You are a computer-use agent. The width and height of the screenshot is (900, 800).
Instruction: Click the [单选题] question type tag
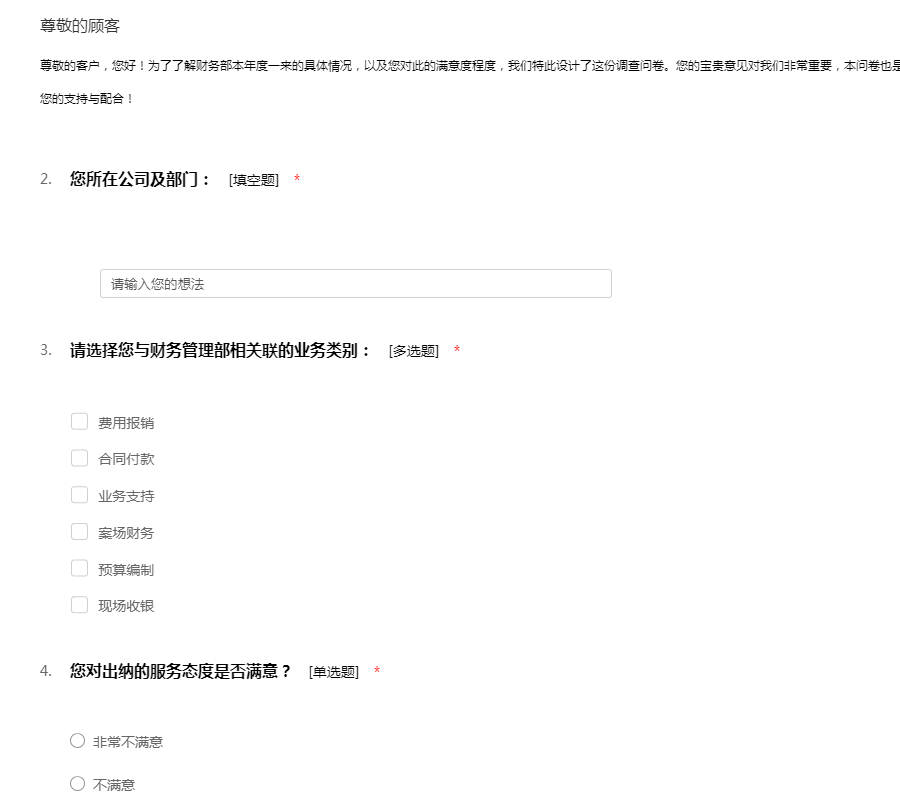point(334,672)
